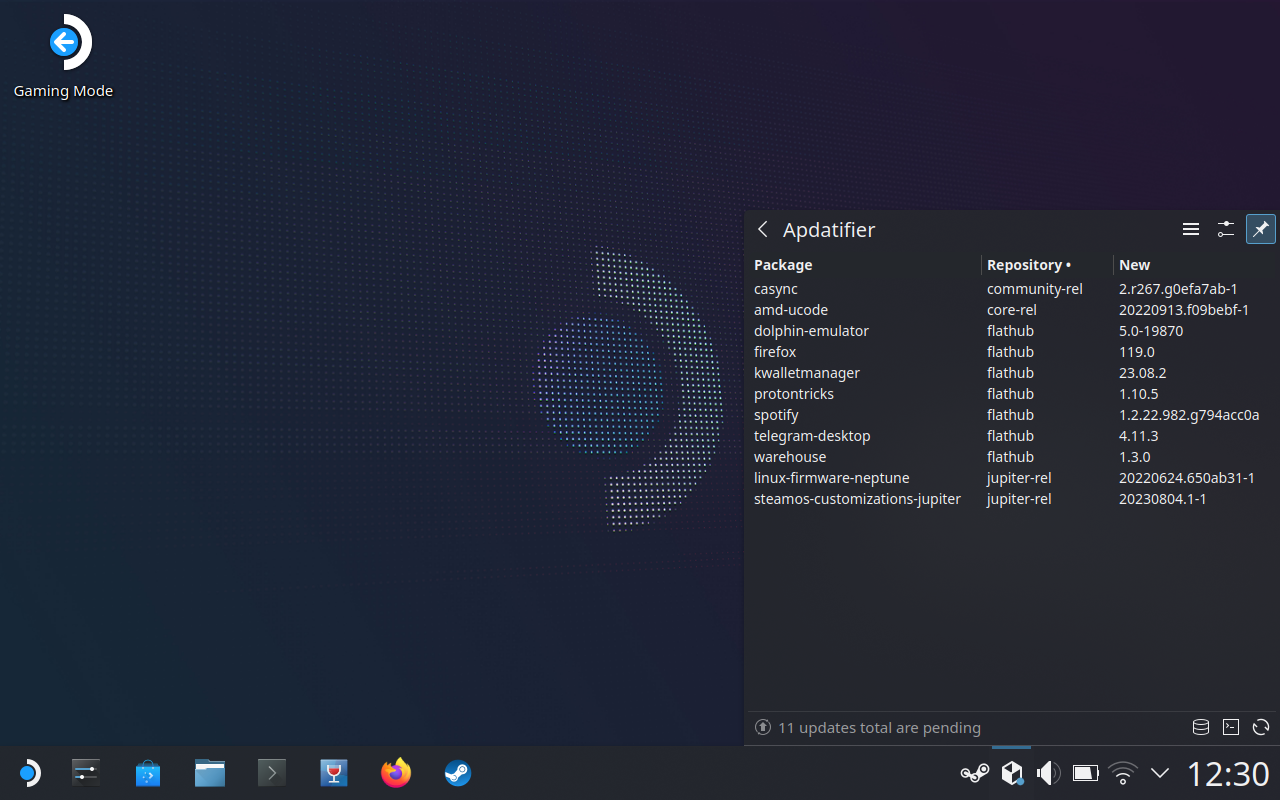Click the Apdatifier tray icon
This screenshot has width=1280, height=800.
[x=1012, y=773]
